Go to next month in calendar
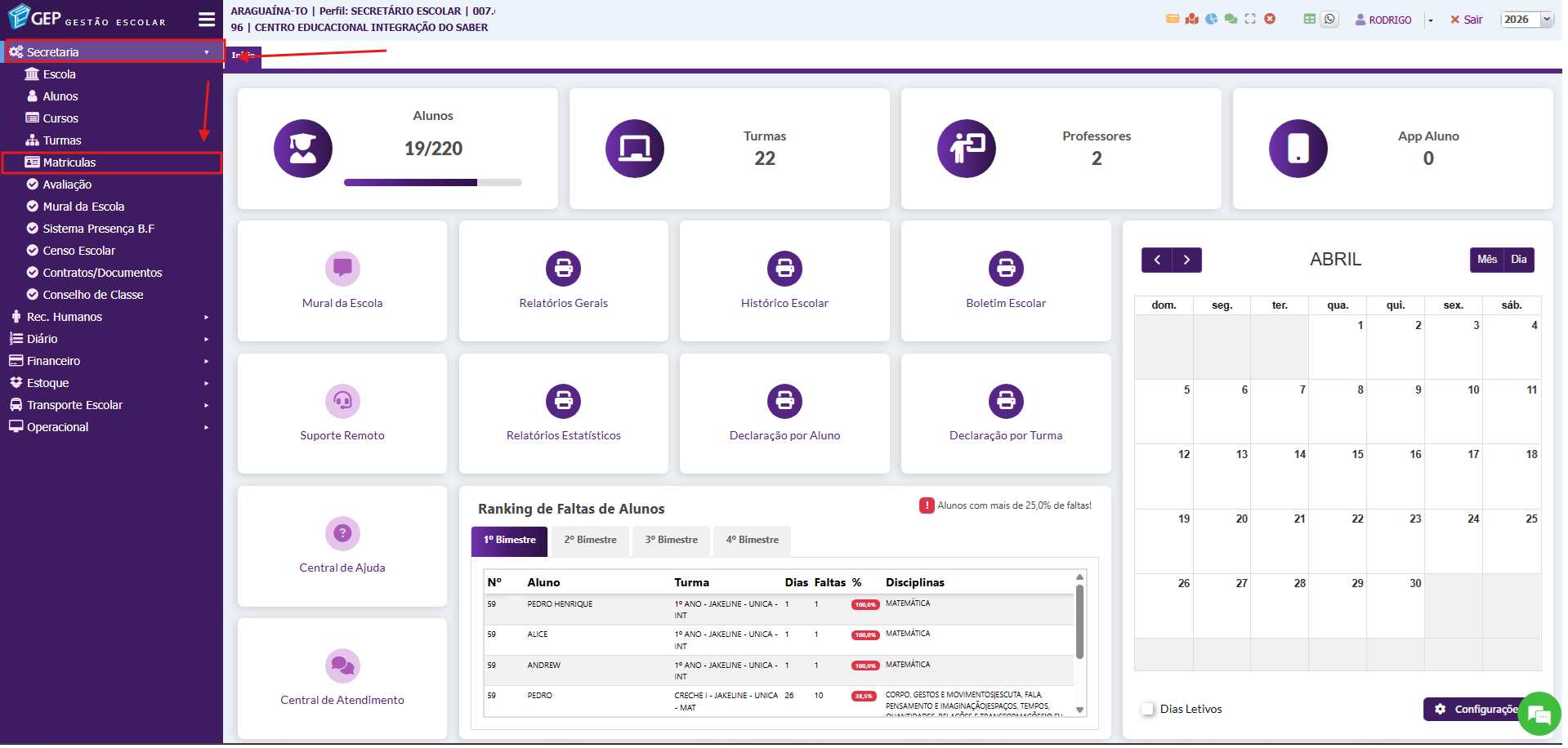1568x748 pixels. 1186,260
